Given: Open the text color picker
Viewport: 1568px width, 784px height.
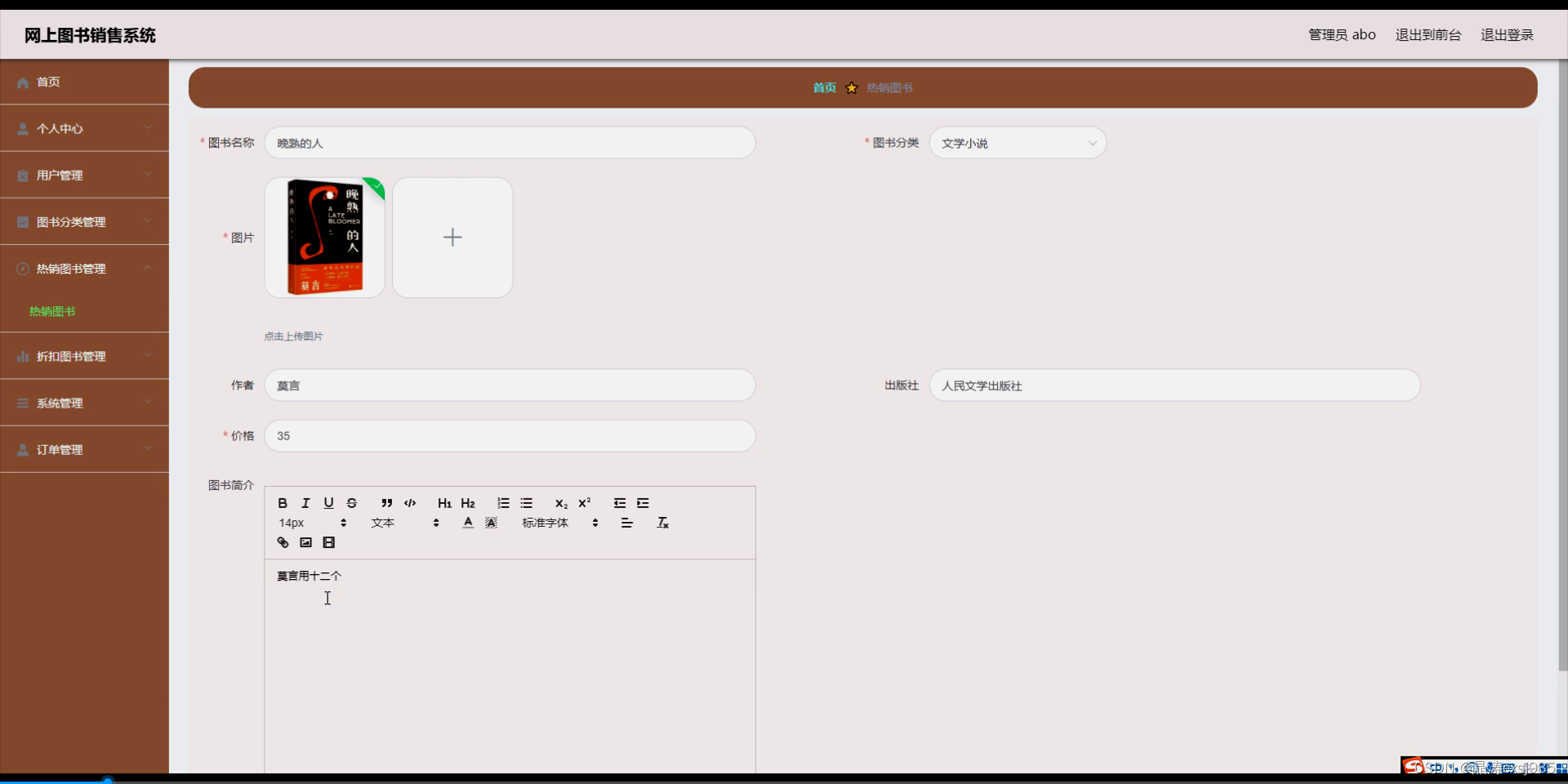Looking at the screenshot, I should coord(468,523).
